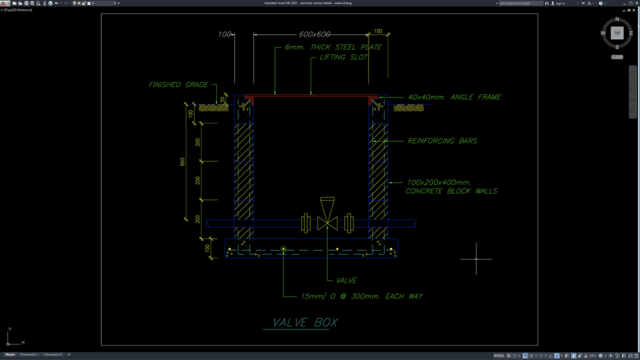Click the search keyword input field

tap(521, 3)
